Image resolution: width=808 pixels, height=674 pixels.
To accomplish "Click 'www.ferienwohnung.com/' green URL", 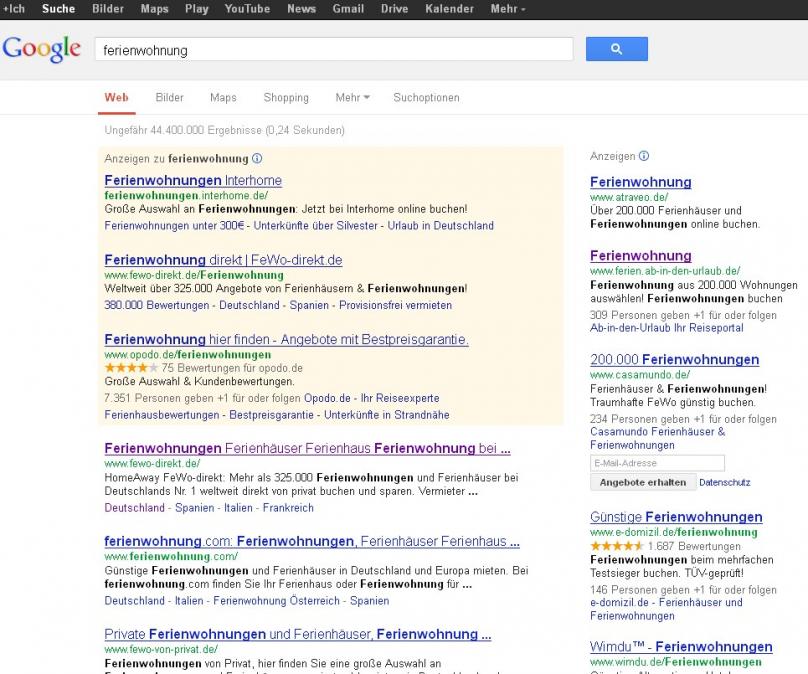I will pyautogui.click(x=171, y=557).
